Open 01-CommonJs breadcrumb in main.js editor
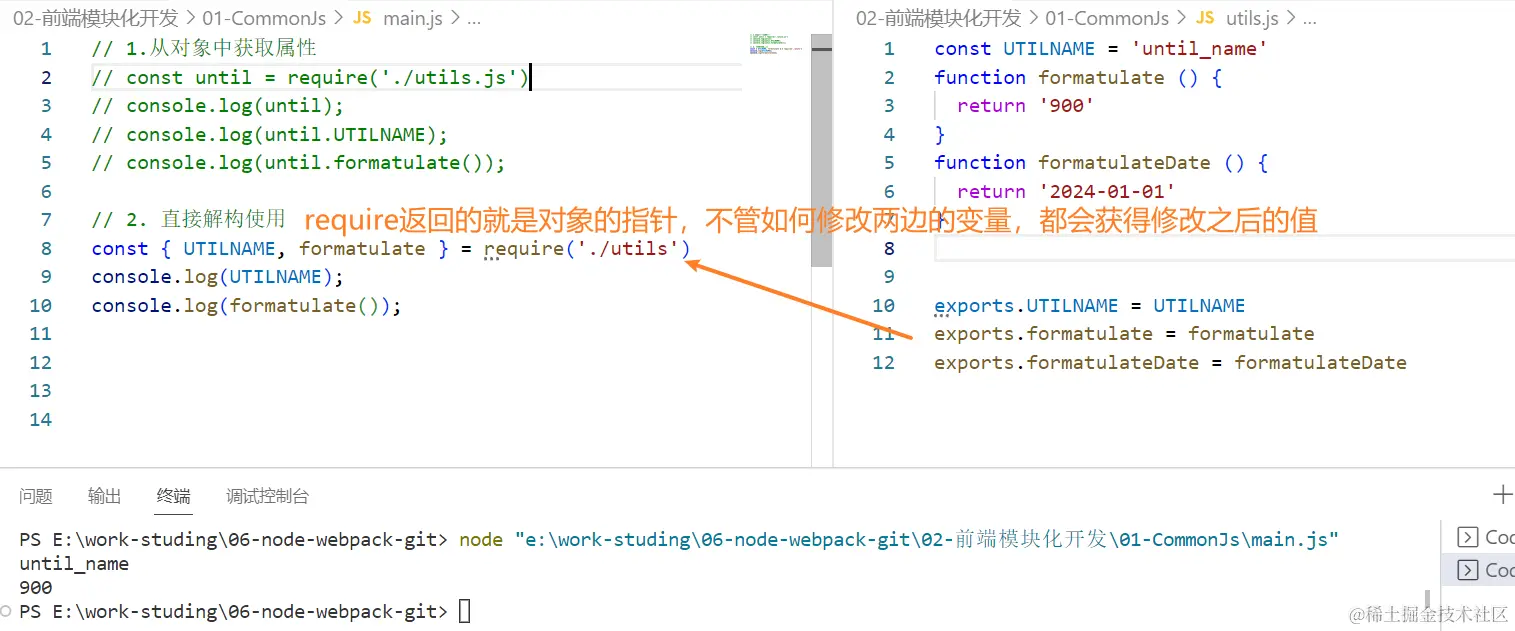 pos(263,18)
